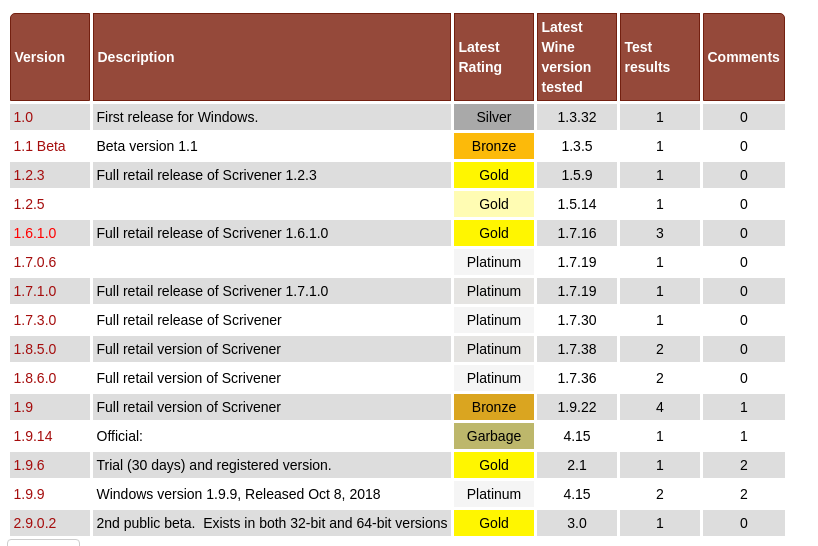The image size is (818, 546).
Task: Open version 1.9.14 link
Action: tap(33, 436)
